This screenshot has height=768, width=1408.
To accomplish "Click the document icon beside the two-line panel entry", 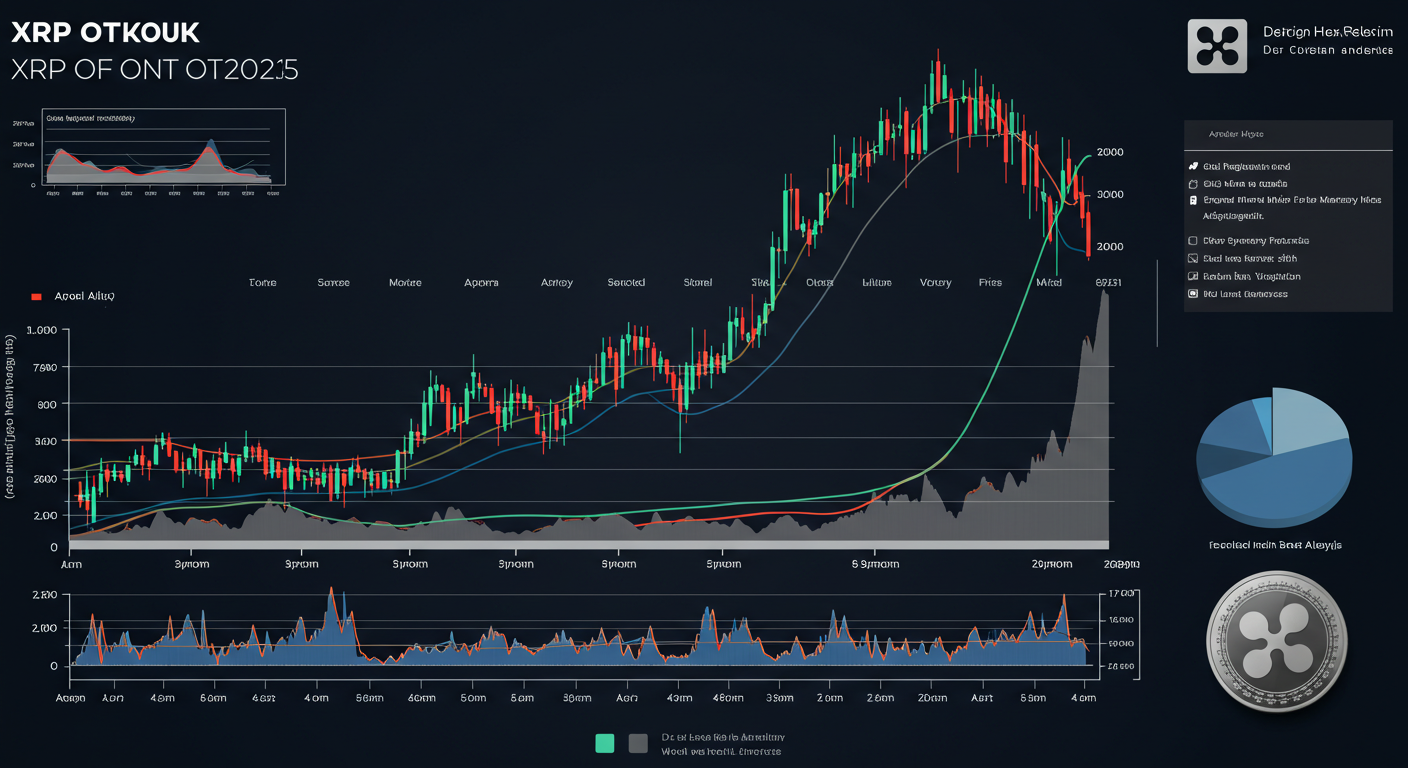I will 1193,200.
